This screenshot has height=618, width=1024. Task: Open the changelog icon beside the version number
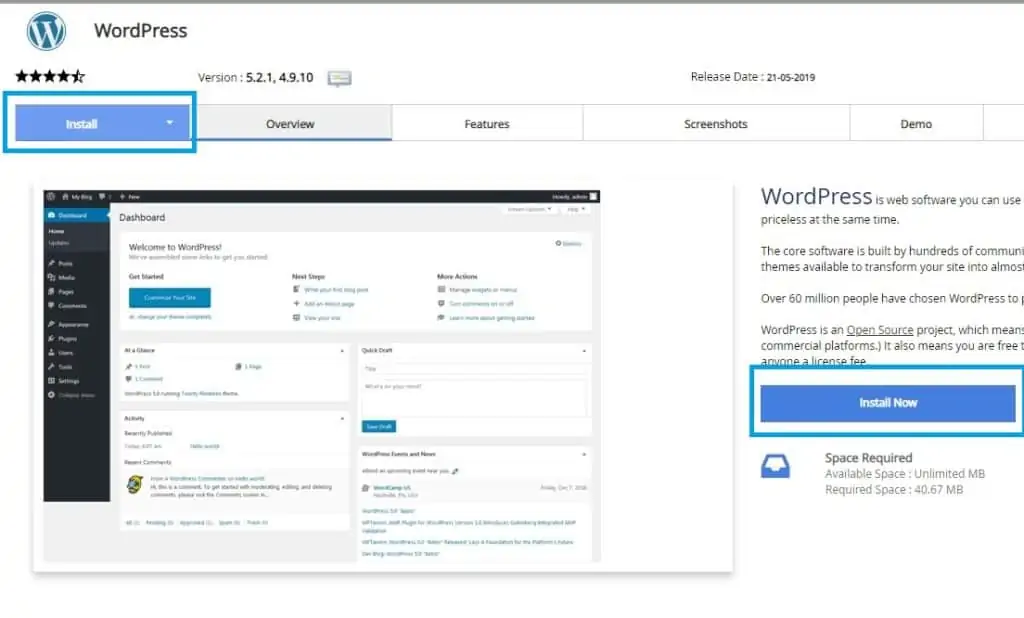tap(339, 78)
